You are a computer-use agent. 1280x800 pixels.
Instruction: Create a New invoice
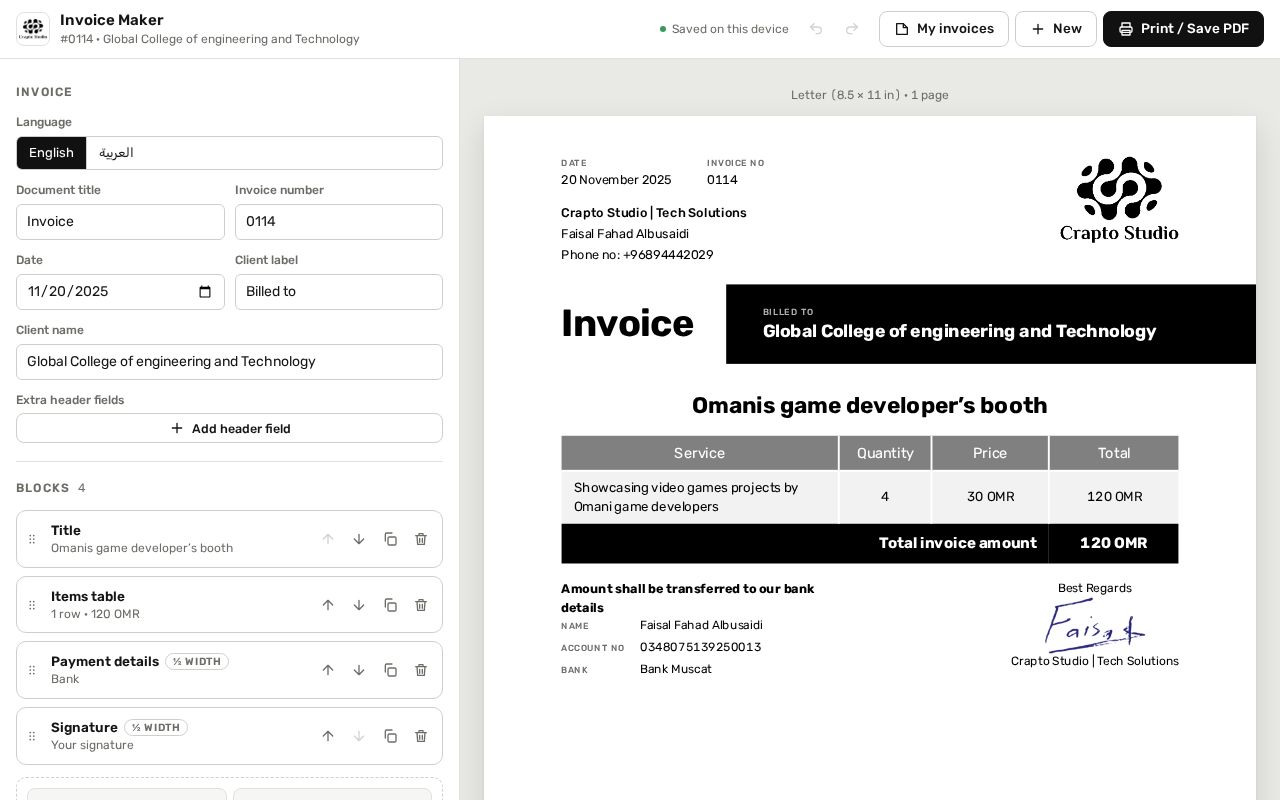(1056, 29)
